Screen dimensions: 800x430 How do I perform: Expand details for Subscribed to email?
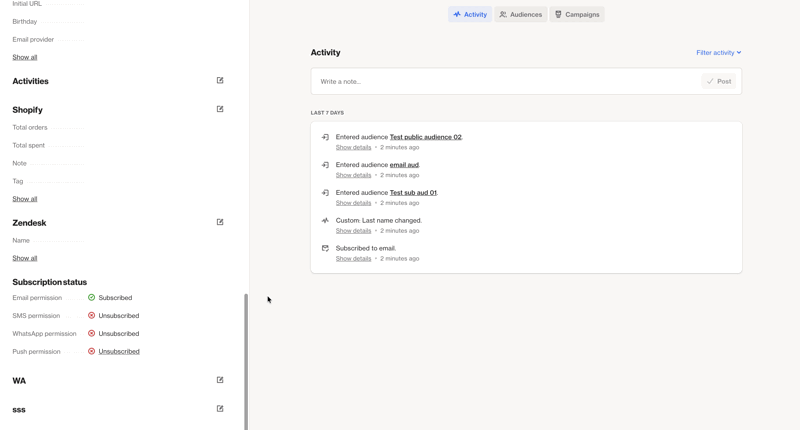[x=353, y=259]
